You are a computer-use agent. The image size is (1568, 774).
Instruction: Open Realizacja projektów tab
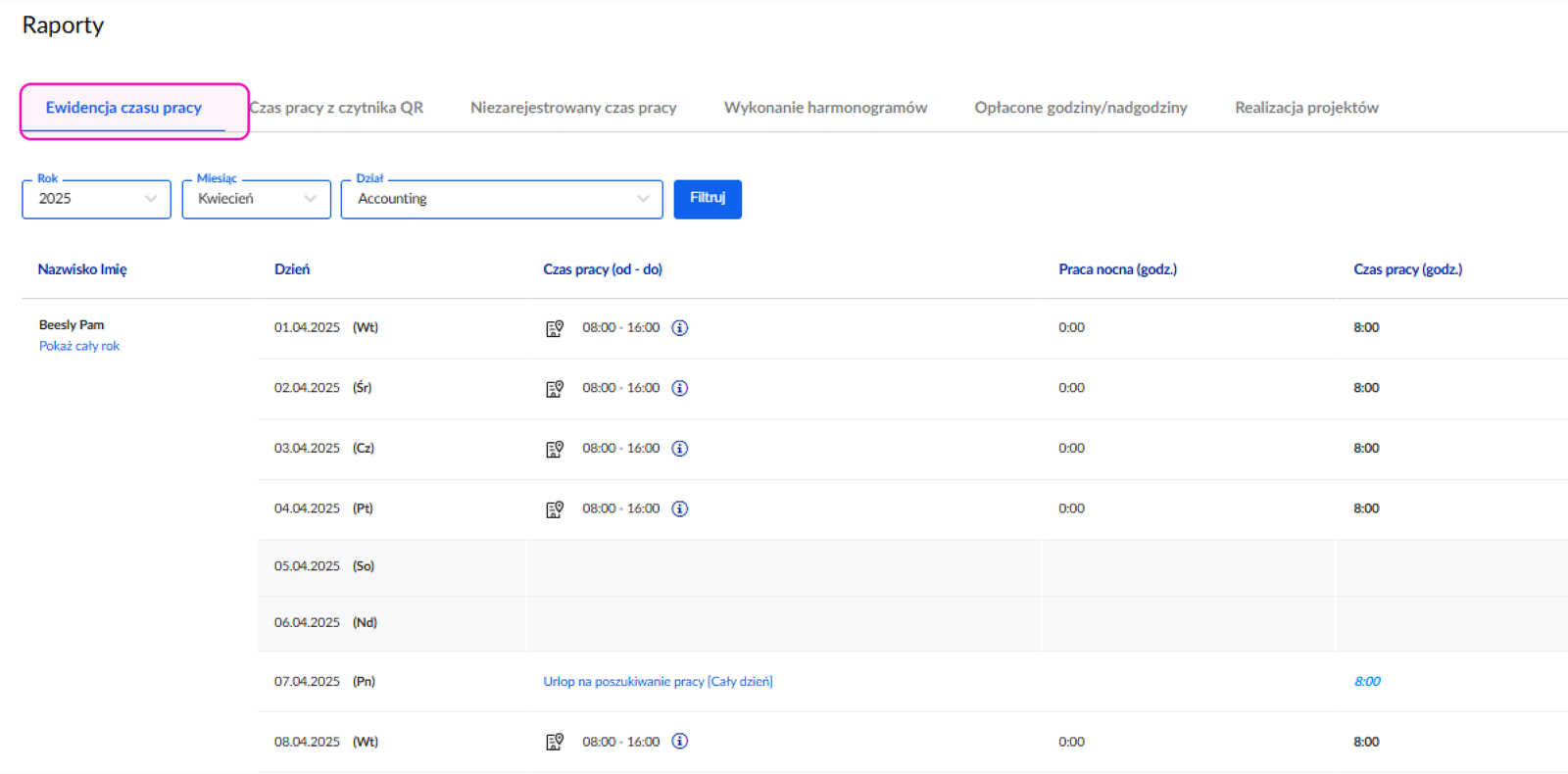coord(1306,108)
